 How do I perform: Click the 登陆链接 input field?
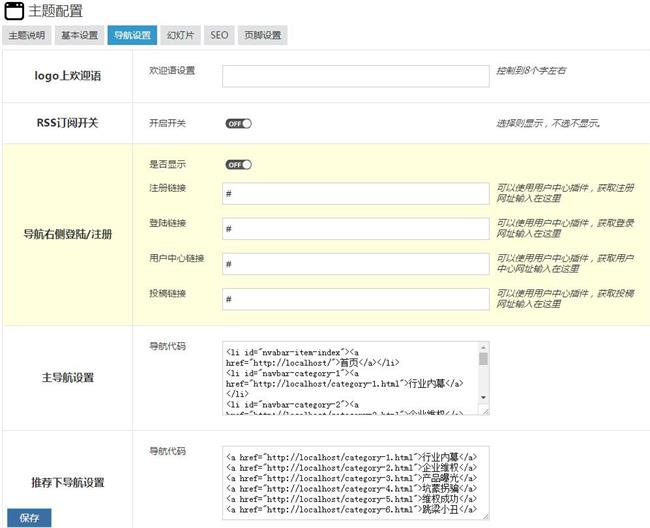(x=356, y=229)
